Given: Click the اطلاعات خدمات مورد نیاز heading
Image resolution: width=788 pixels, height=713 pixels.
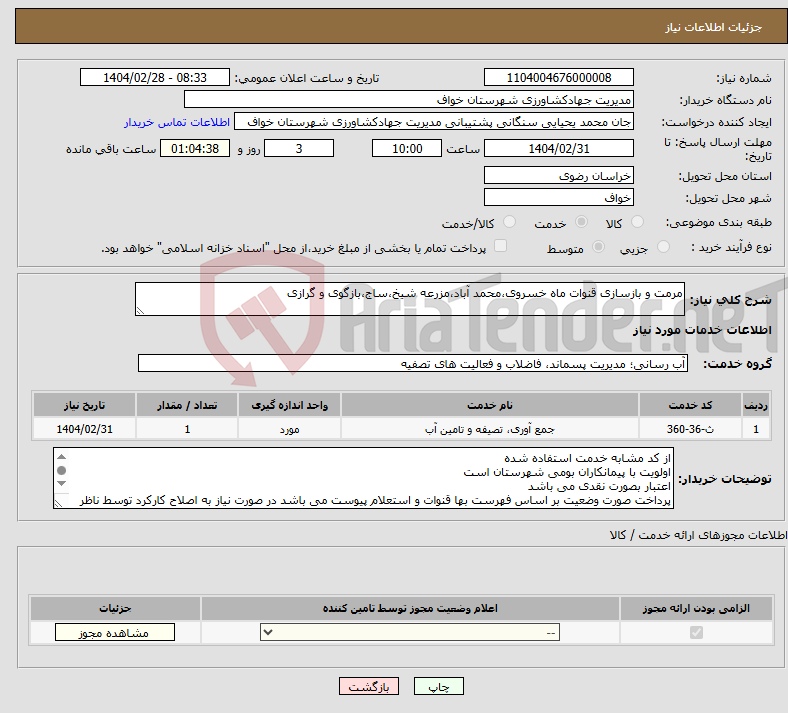Looking at the screenshot, I should 702,330.
